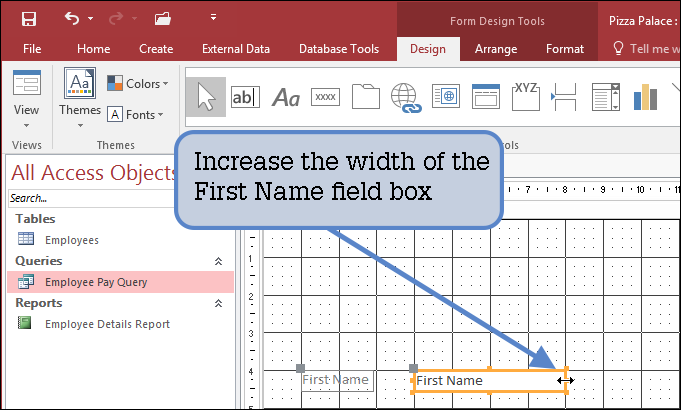Click the Tell me lightbulb search box

click(645, 49)
